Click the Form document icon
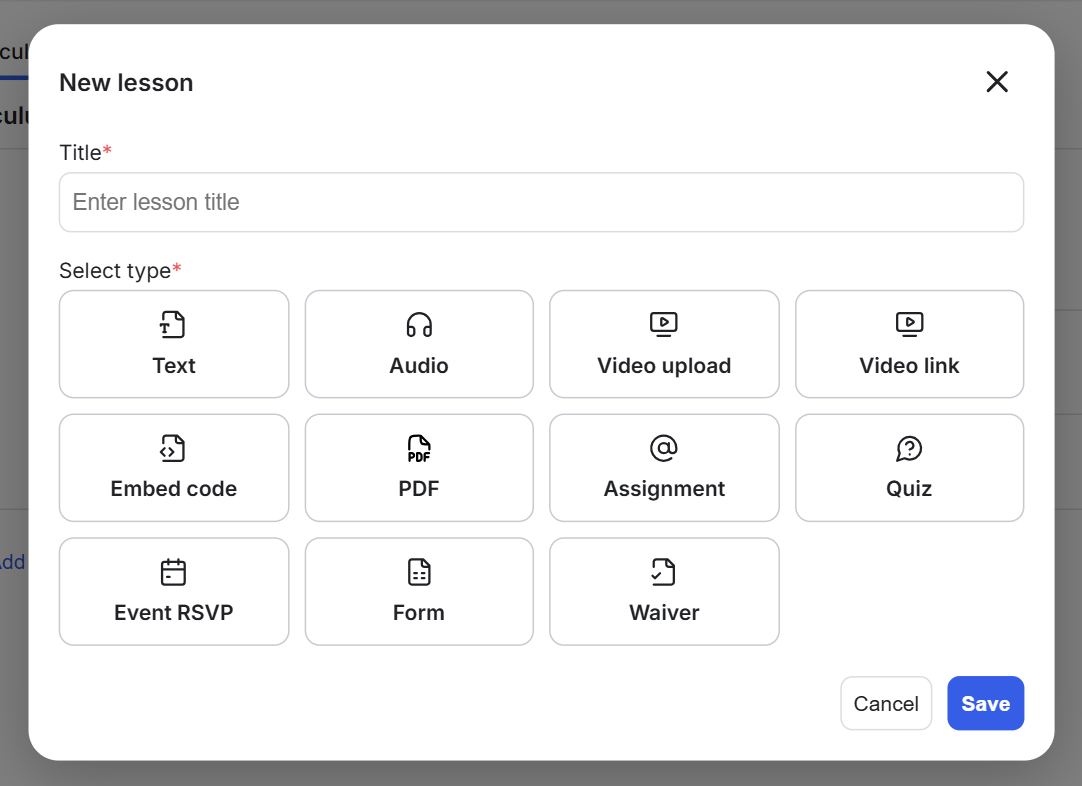The width and height of the screenshot is (1082, 786). pyautogui.click(x=419, y=572)
